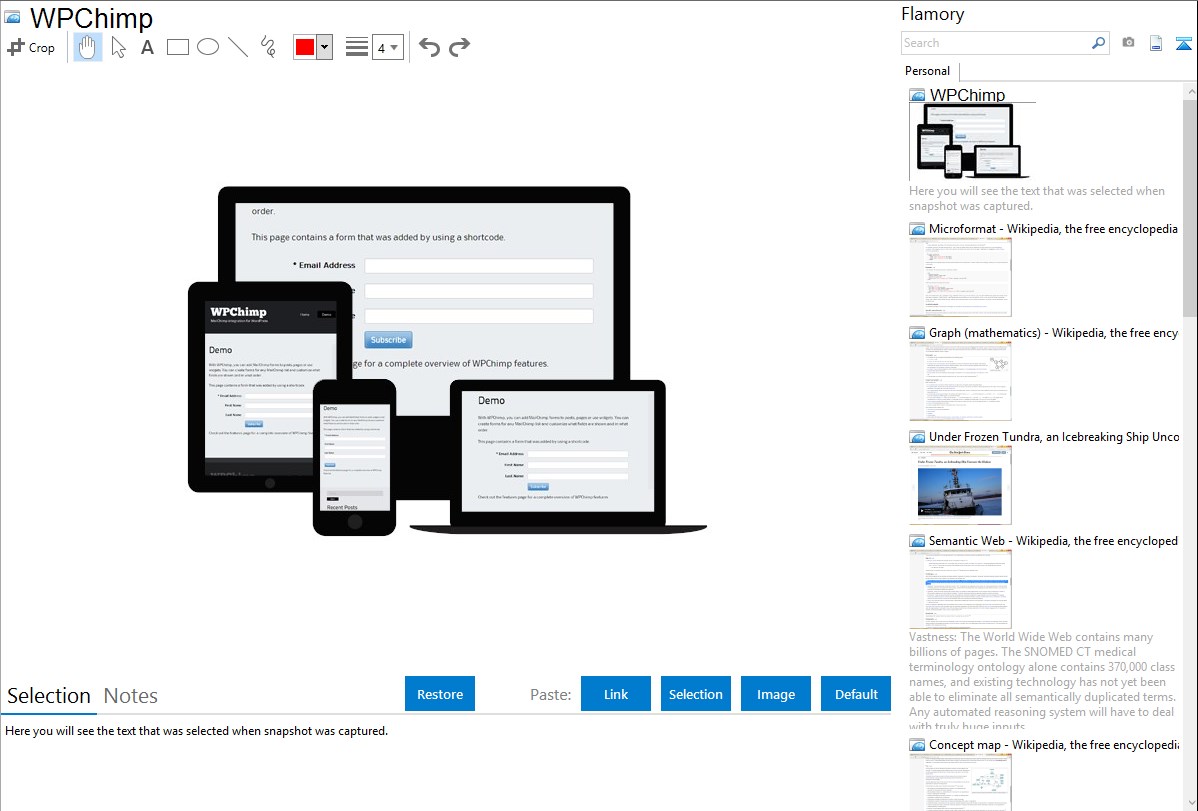Click the red color swatch
The width and height of the screenshot is (1198, 811).
tap(305, 47)
